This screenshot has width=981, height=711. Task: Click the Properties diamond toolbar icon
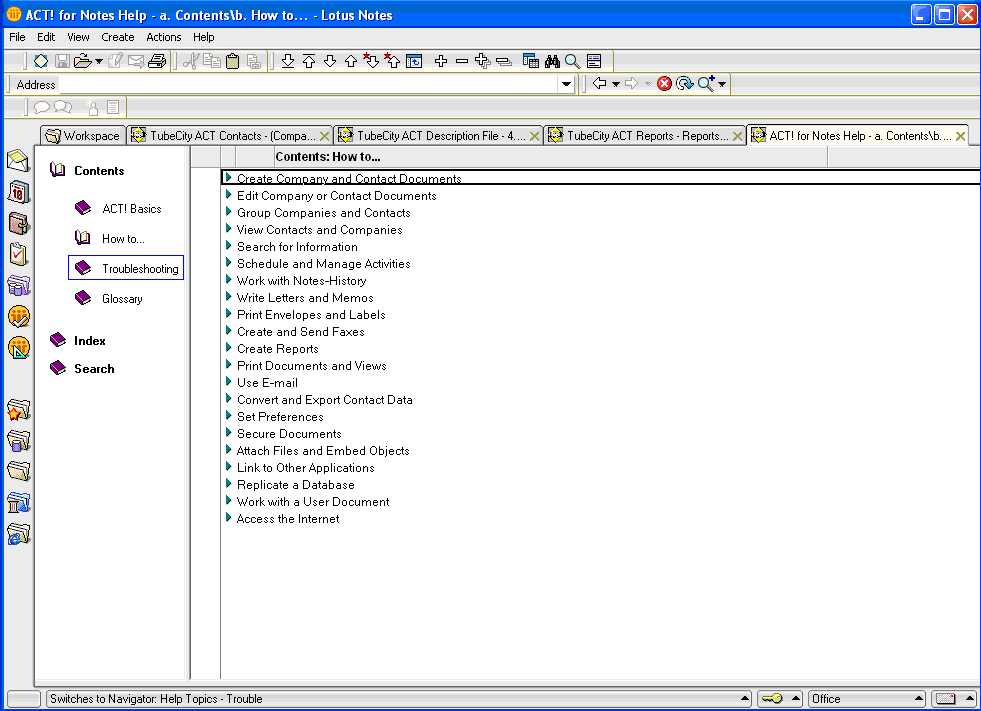coord(41,61)
